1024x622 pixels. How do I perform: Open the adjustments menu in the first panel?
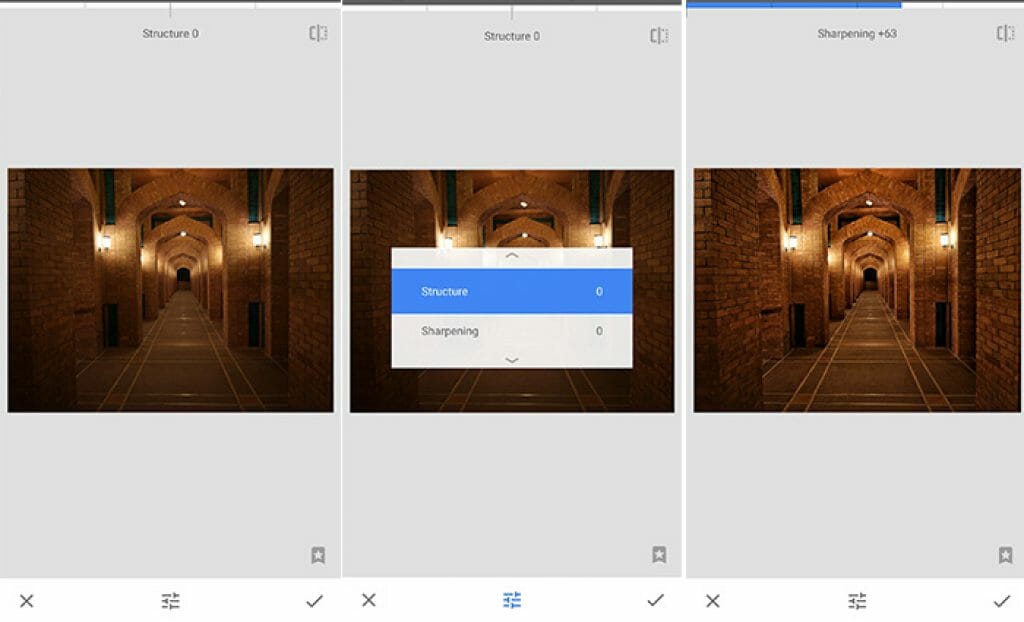pyautogui.click(x=170, y=600)
